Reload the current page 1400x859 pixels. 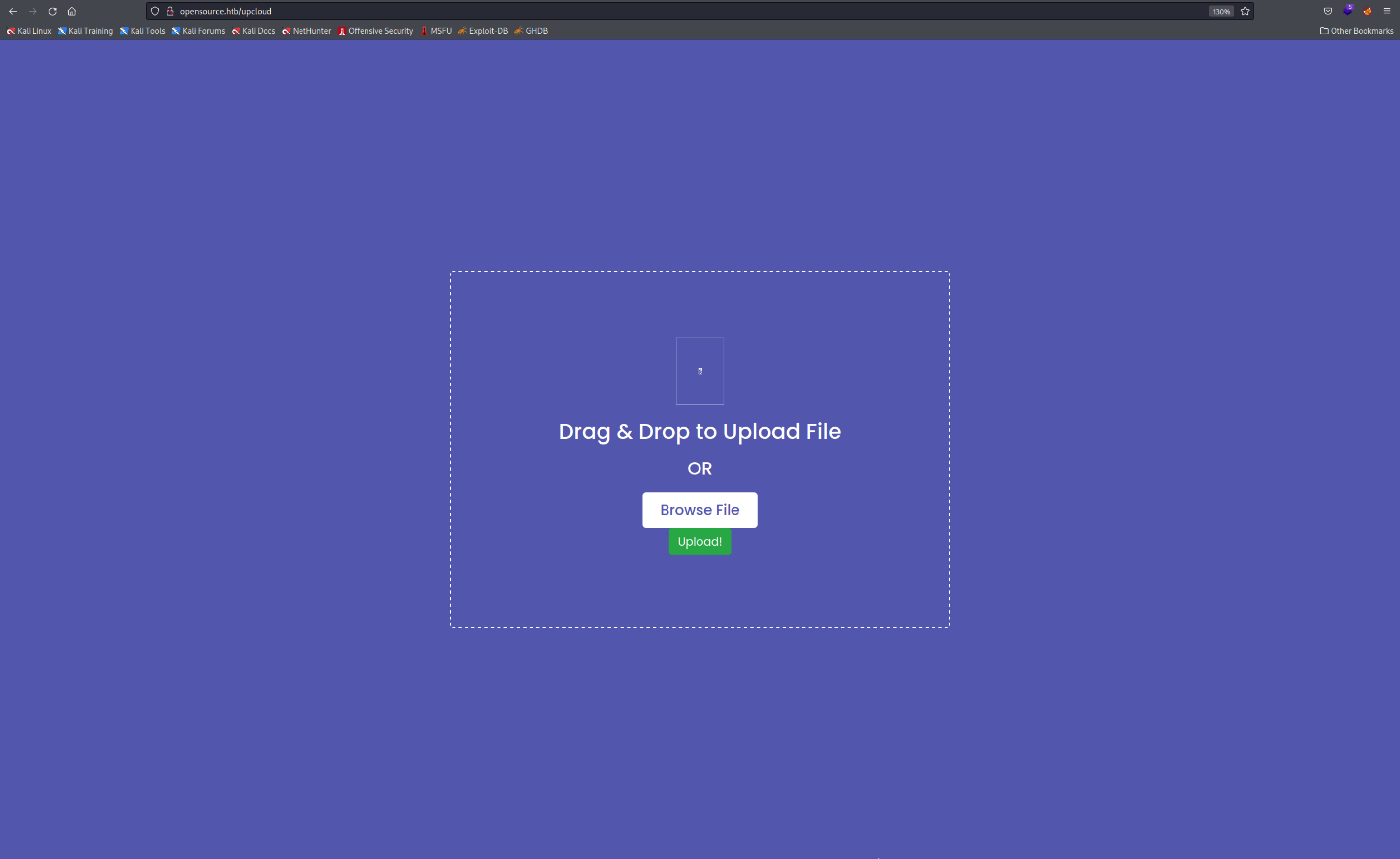[52, 11]
